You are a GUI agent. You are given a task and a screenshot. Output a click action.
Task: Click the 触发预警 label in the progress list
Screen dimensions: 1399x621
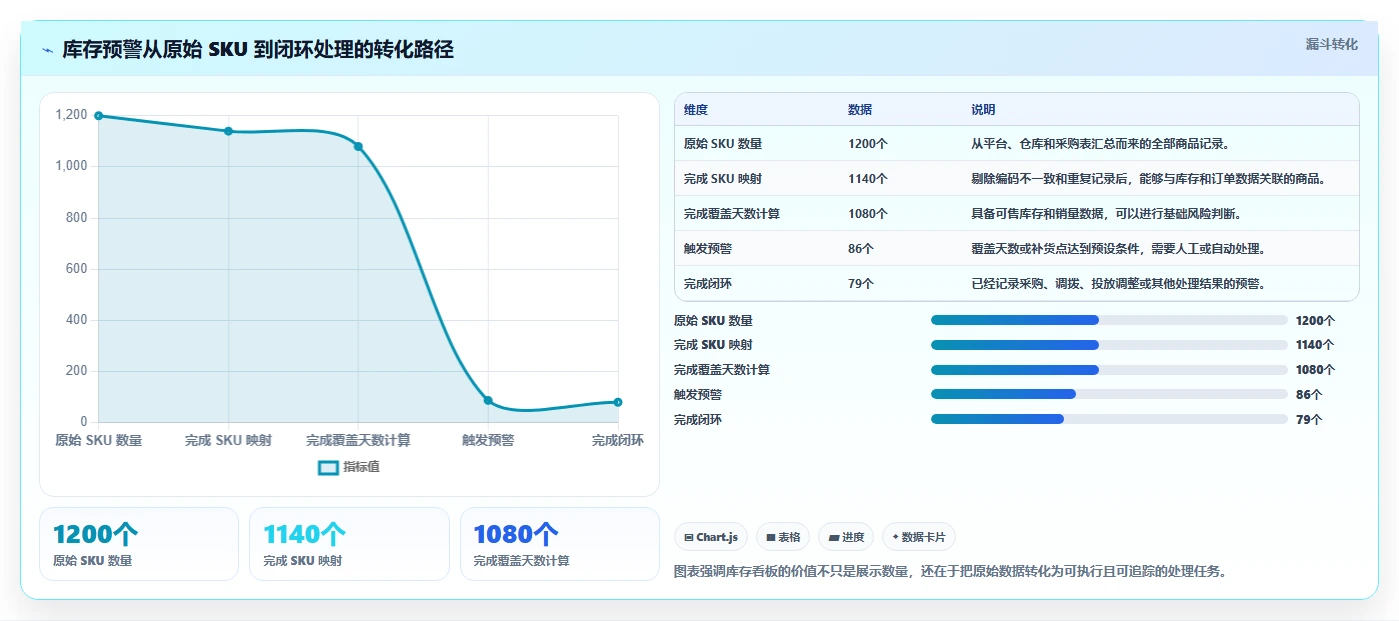click(x=698, y=395)
